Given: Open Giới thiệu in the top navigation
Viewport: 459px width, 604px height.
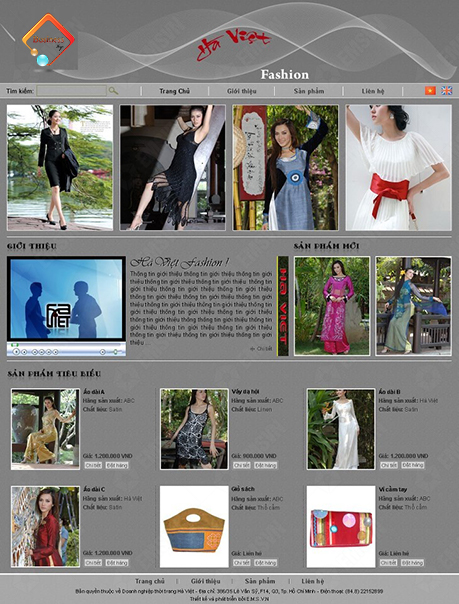Looking at the screenshot, I should [x=241, y=91].
